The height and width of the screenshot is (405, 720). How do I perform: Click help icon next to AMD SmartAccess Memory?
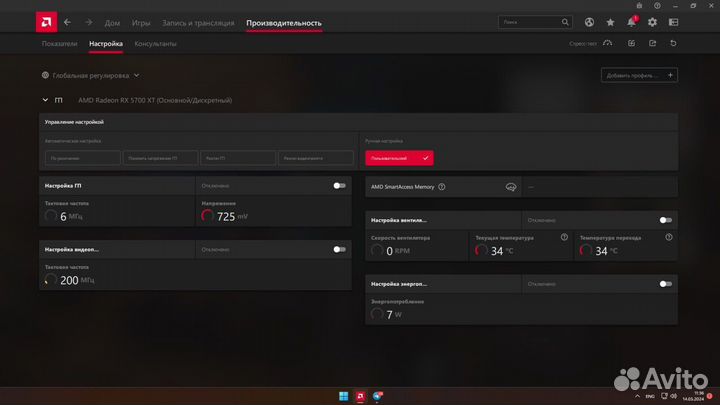(x=442, y=187)
